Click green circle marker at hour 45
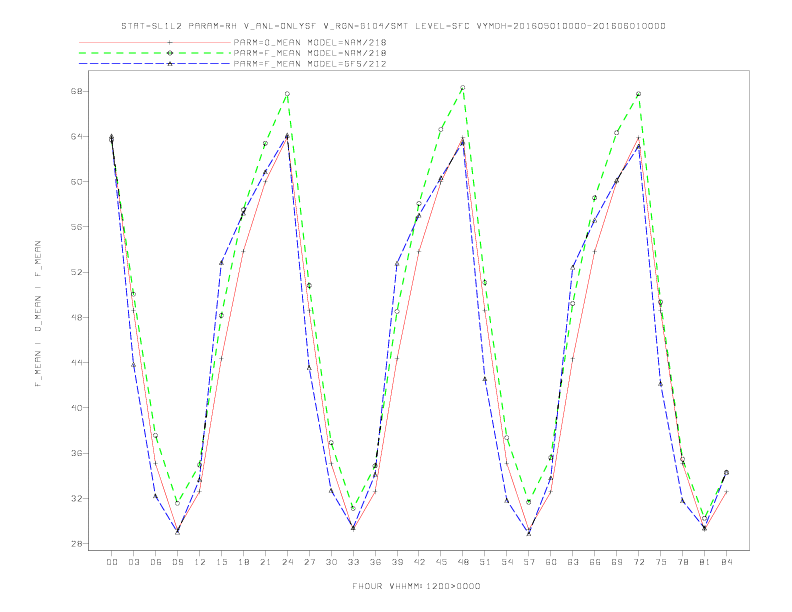The image size is (792, 612). pos(441,130)
